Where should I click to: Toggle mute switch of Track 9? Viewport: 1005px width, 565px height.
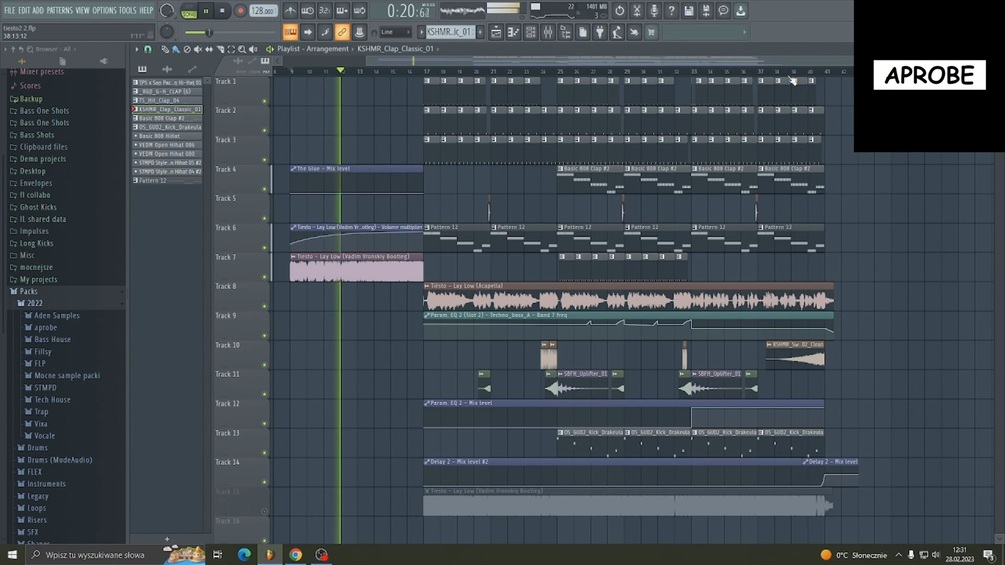click(265, 336)
